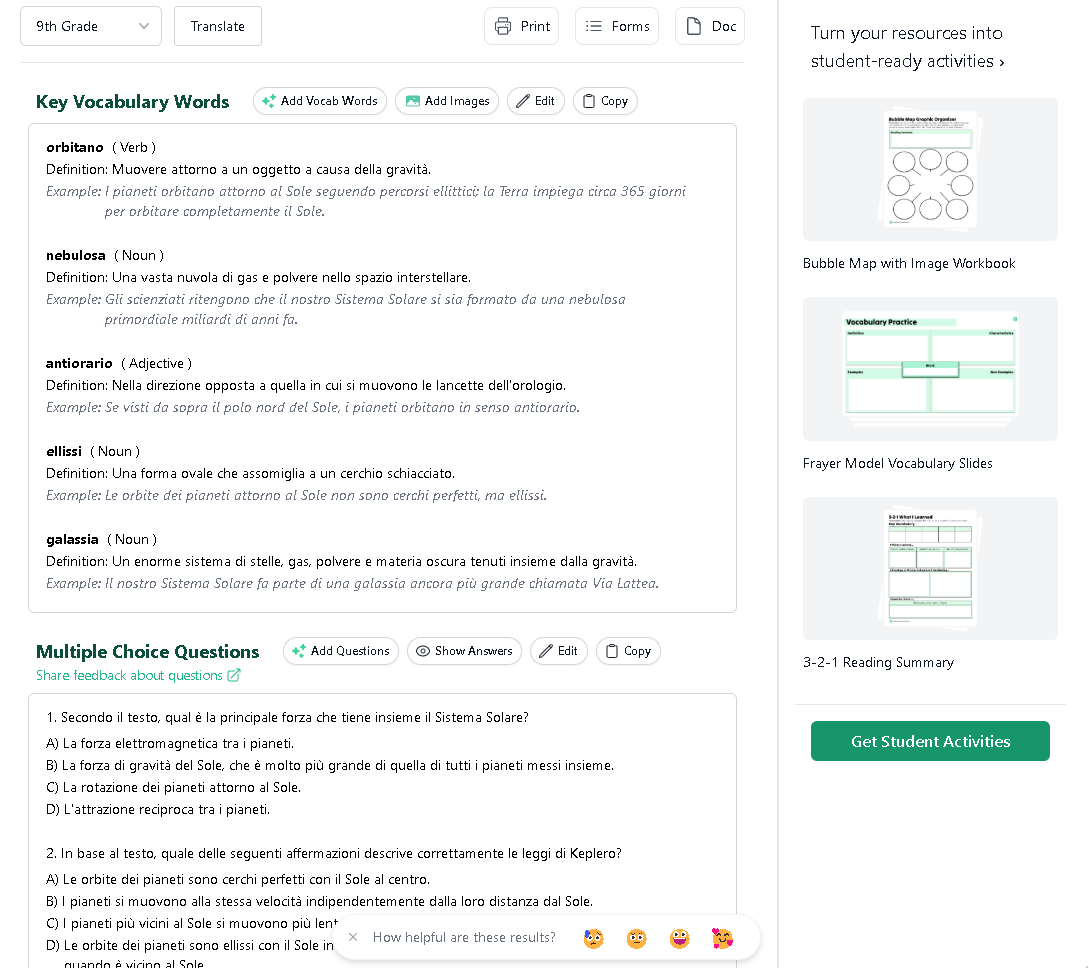Click the Multiple Choice Questions heading

click(x=147, y=652)
